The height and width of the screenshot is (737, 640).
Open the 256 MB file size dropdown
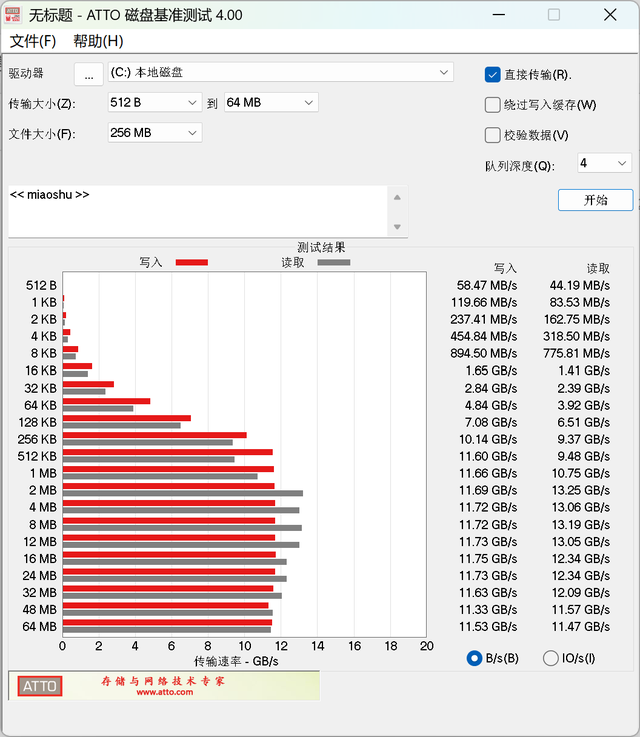tap(155, 133)
